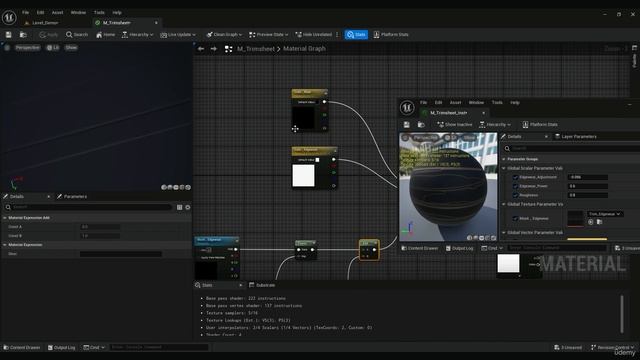
Task: Click the white color preview on the middle node
Action: pyautogui.click(x=303, y=176)
